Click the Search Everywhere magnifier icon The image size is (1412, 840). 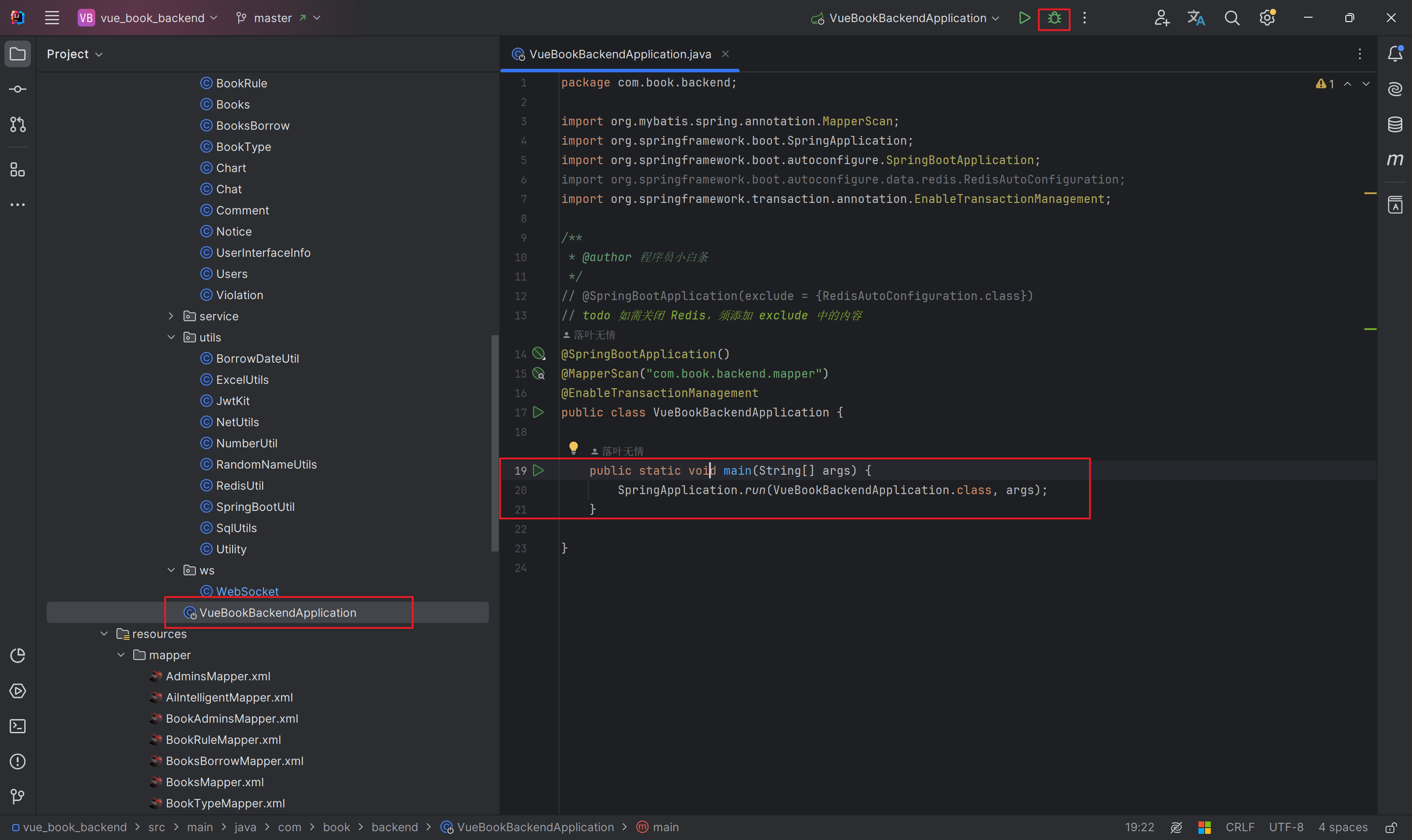point(1232,18)
